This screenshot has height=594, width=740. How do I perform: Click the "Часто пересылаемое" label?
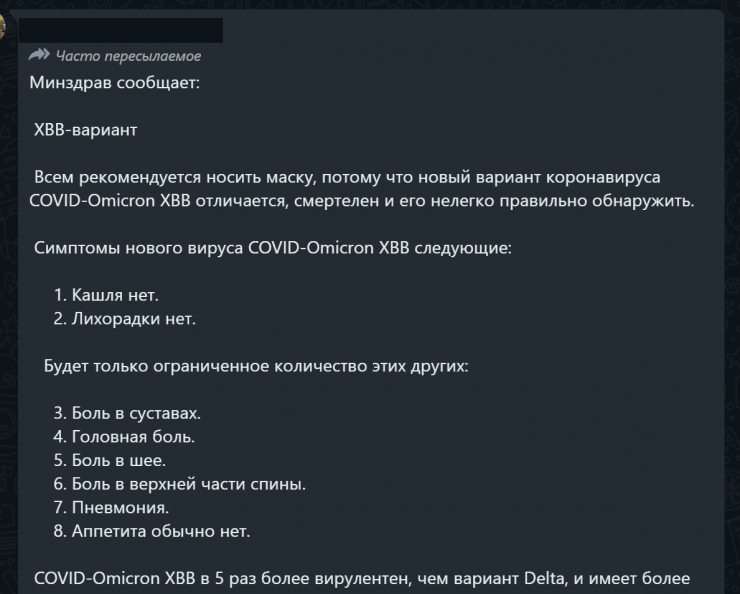(x=128, y=56)
